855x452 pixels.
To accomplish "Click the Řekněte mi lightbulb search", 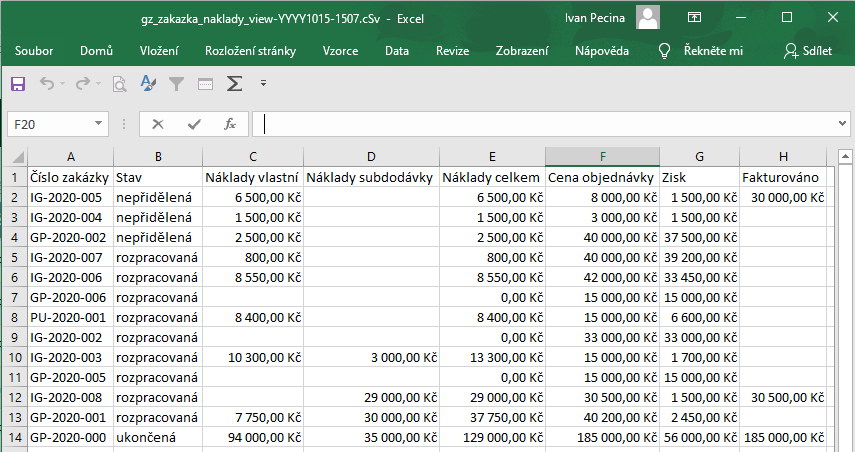I will tap(701, 51).
